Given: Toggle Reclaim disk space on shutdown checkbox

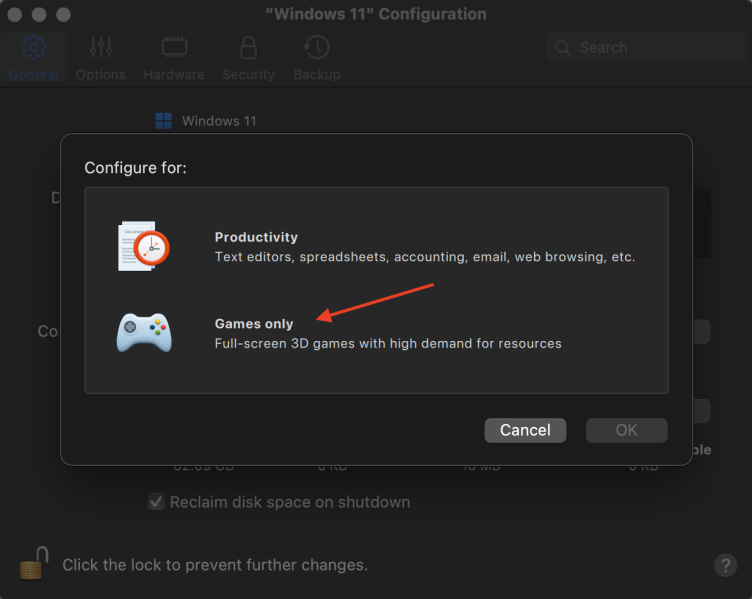Looking at the screenshot, I should pos(156,502).
